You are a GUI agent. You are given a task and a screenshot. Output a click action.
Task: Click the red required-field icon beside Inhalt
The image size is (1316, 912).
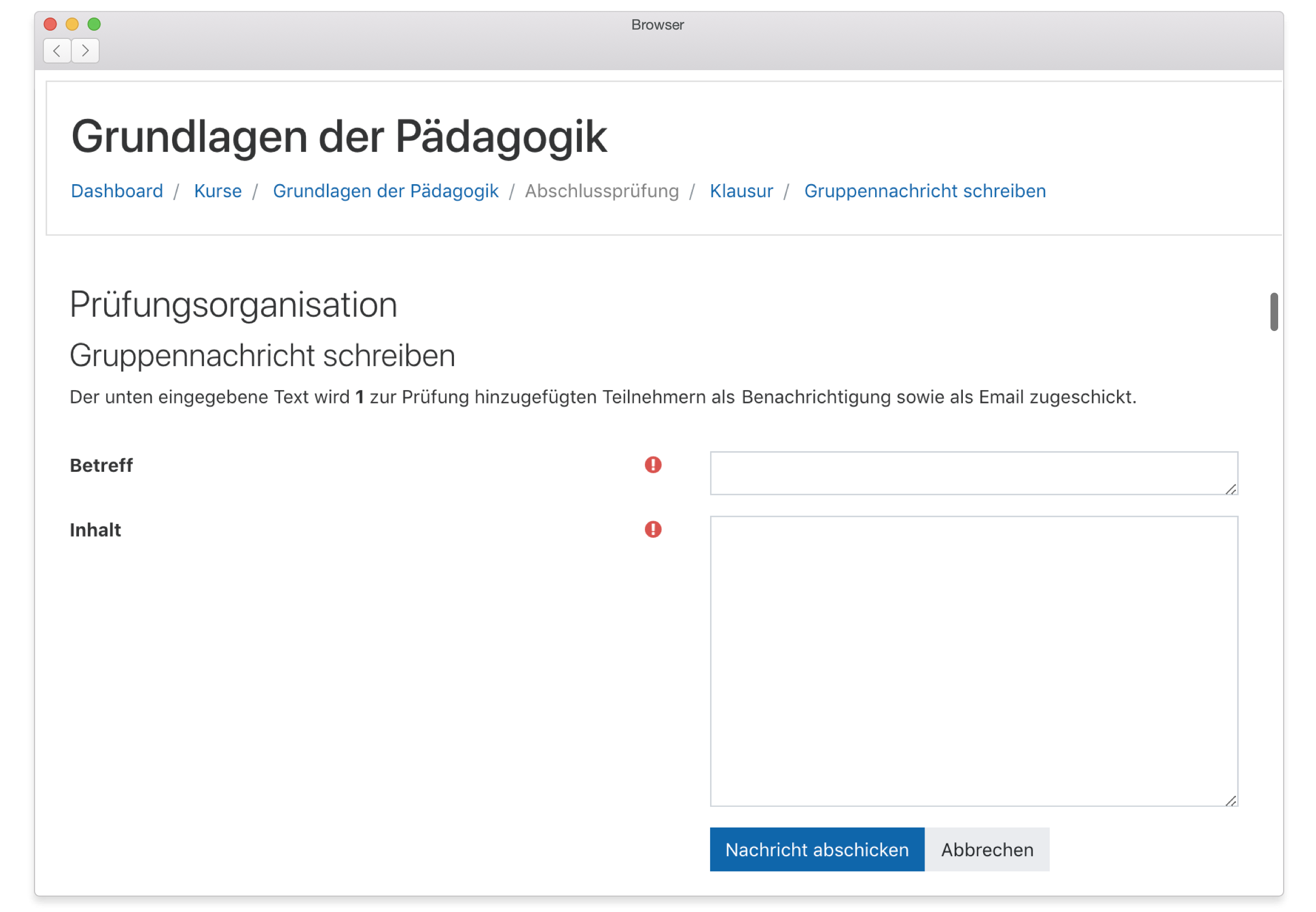click(x=653, y=529)
